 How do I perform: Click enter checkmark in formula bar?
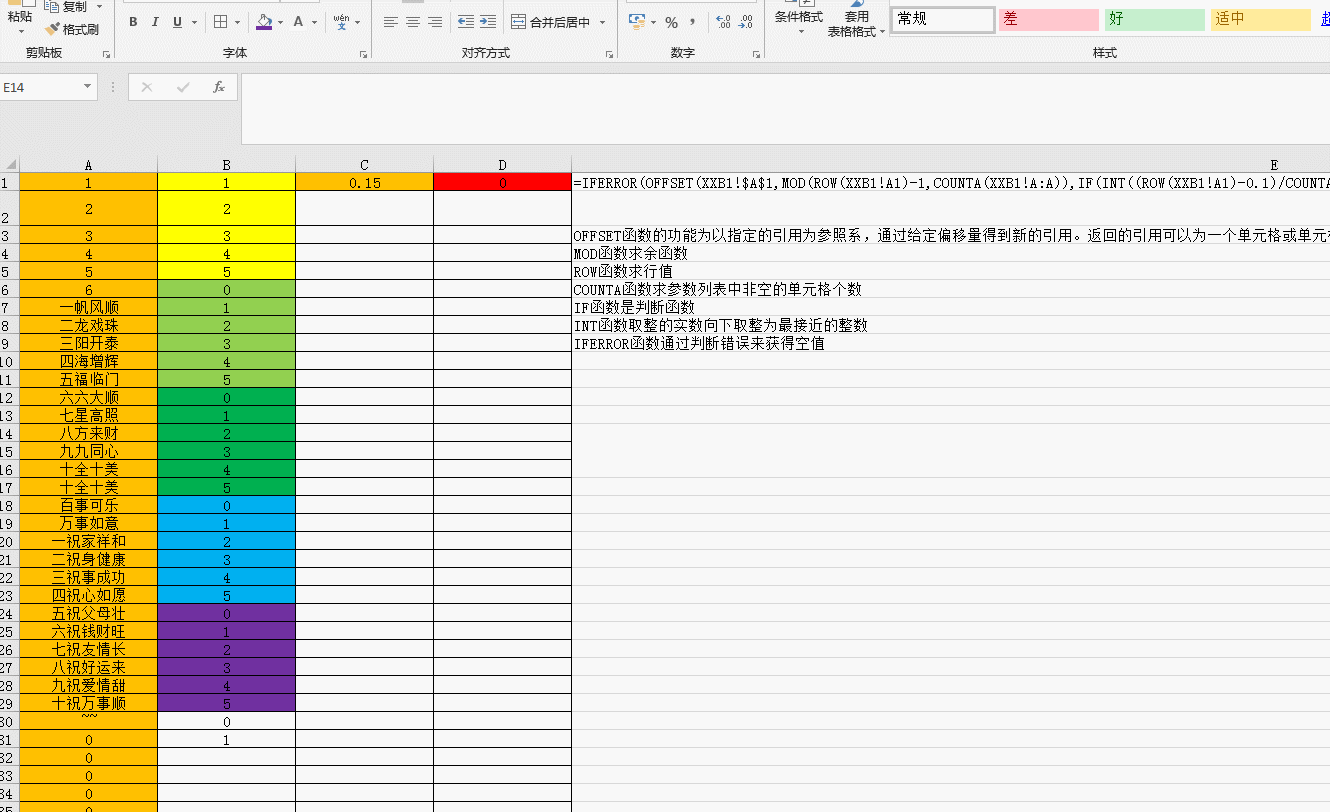coord(183,87)
